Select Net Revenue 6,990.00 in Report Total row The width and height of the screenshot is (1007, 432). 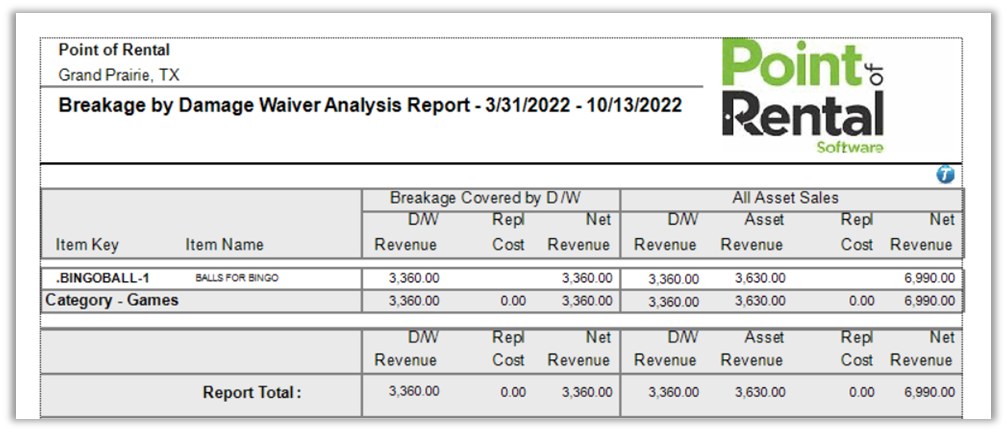[929, 392]
